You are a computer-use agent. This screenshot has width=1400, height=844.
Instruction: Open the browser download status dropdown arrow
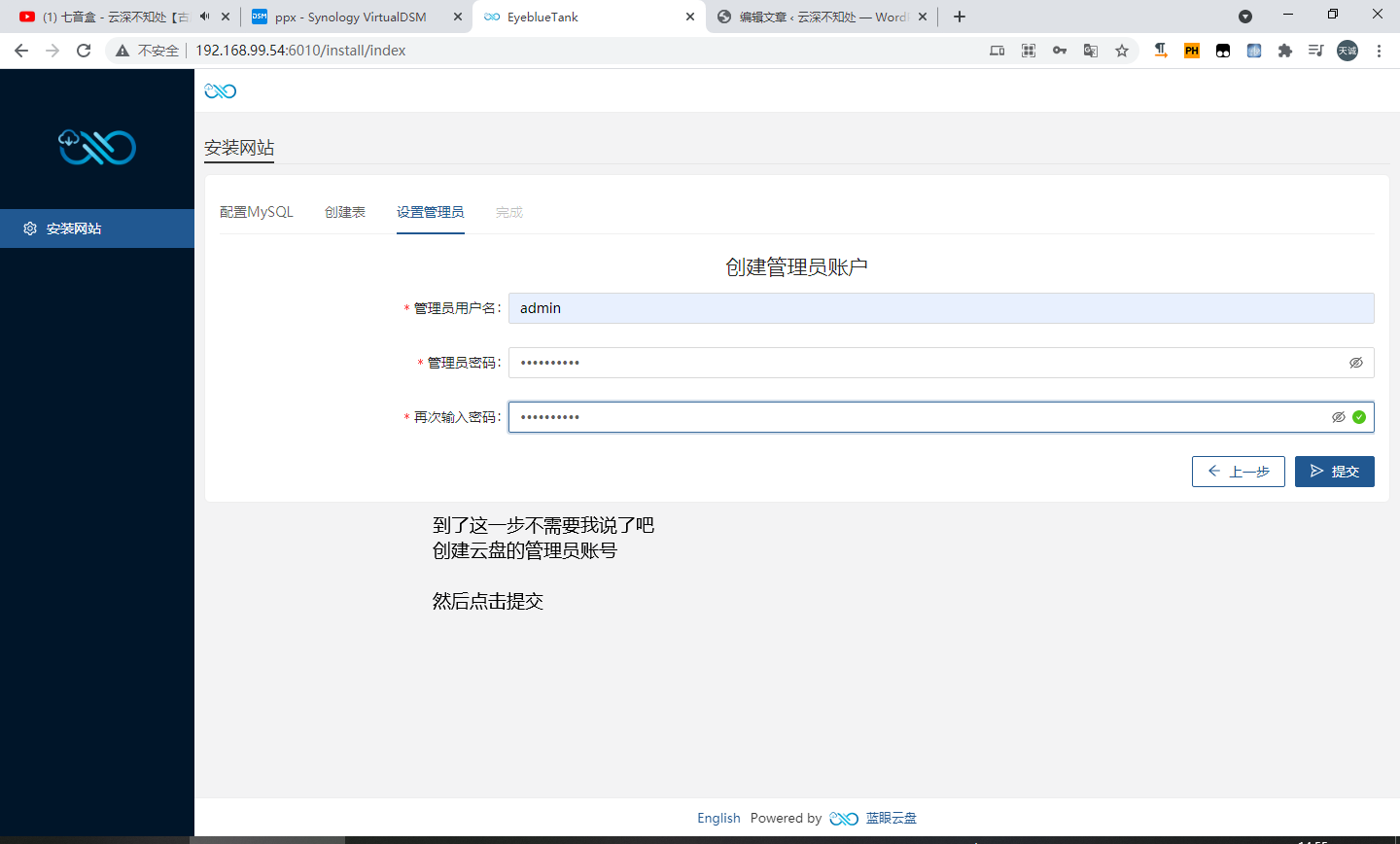tap(1245, 17)
